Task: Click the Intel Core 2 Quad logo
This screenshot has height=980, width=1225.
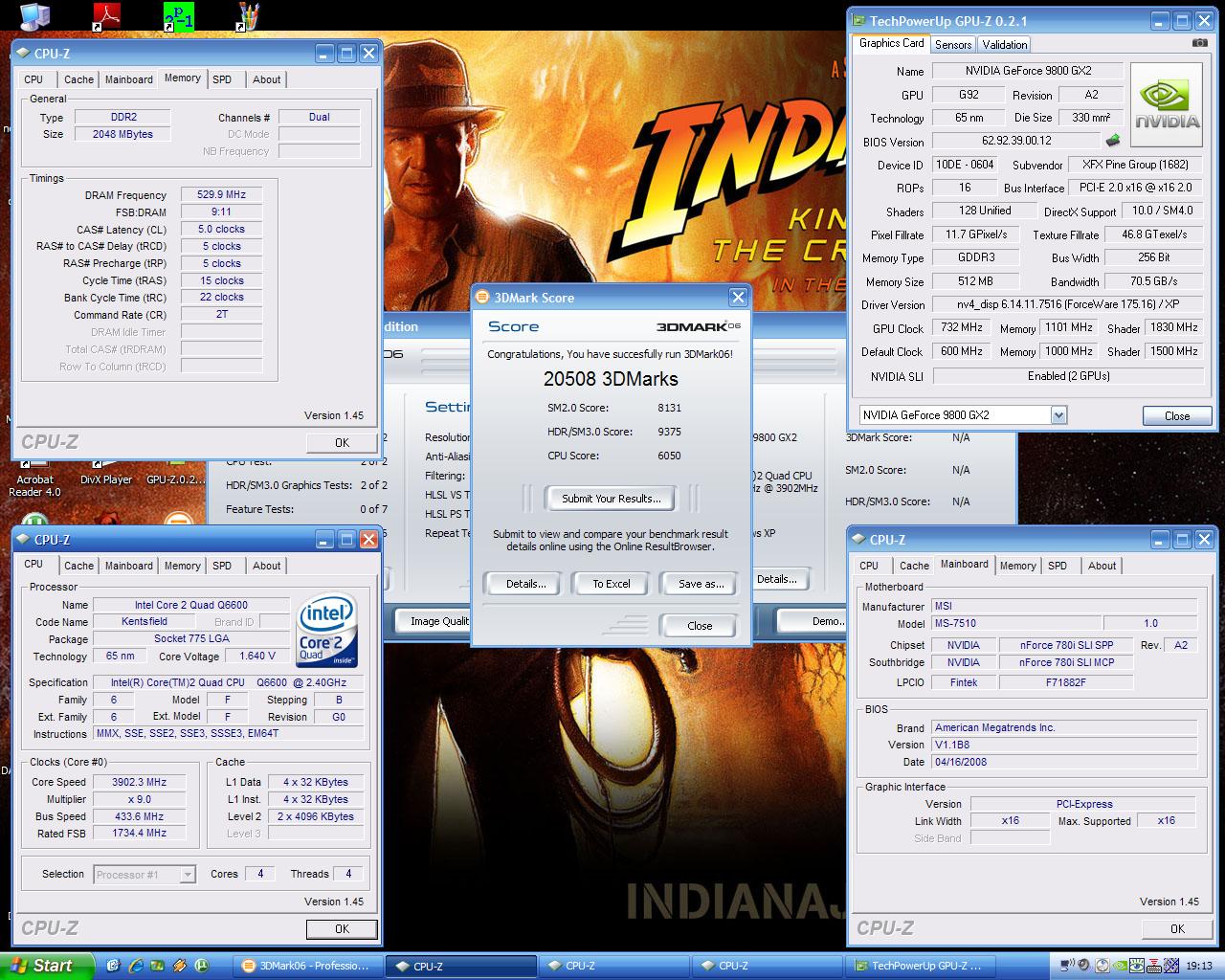Action: pyautogui.click(x=327, y=630)
